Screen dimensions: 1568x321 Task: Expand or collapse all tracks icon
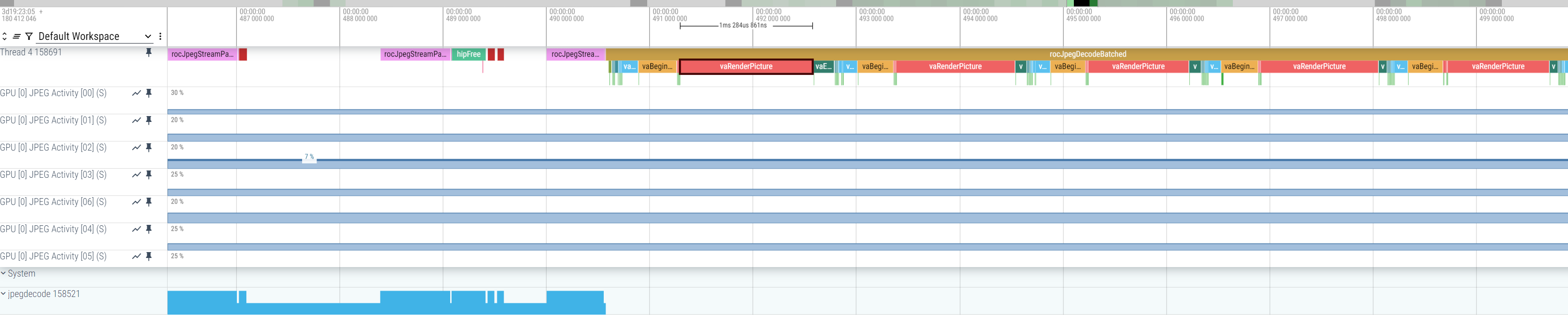[x=5, y=37]
